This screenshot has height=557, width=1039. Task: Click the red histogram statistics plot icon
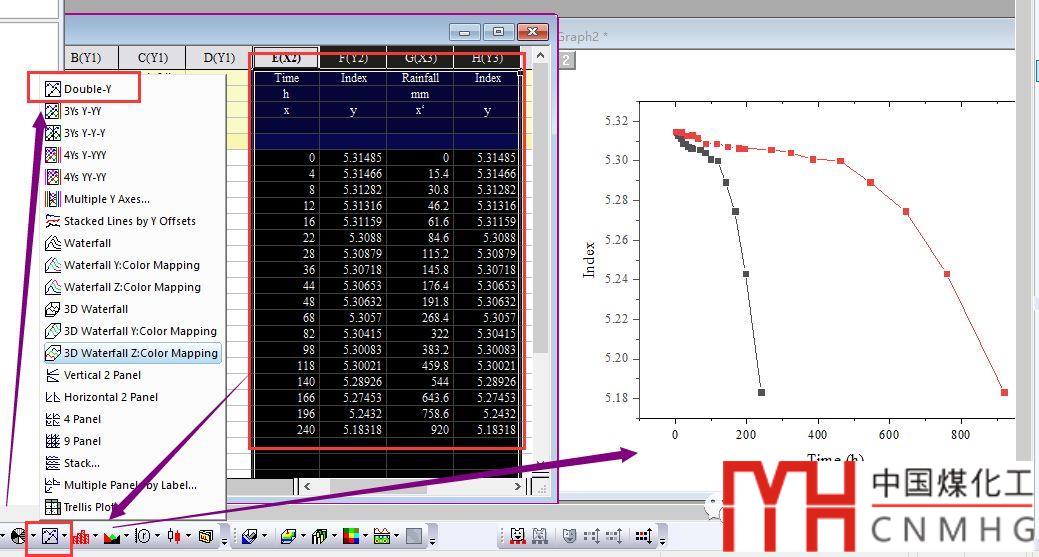82,537
